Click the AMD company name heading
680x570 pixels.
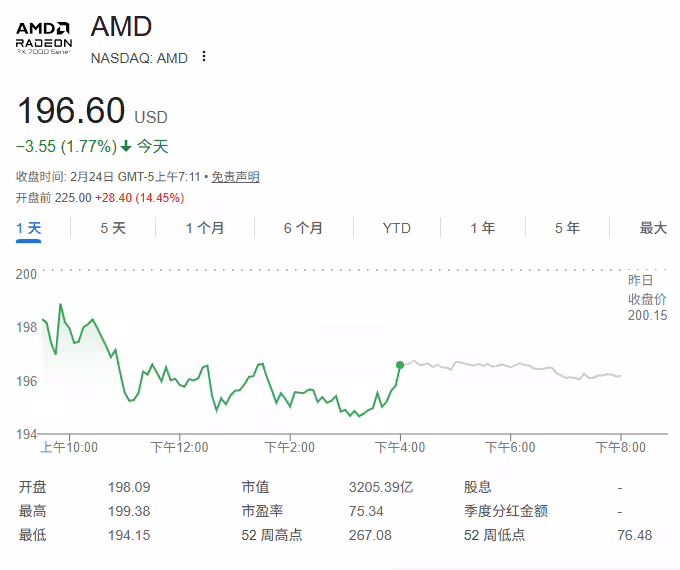point(121,26)
